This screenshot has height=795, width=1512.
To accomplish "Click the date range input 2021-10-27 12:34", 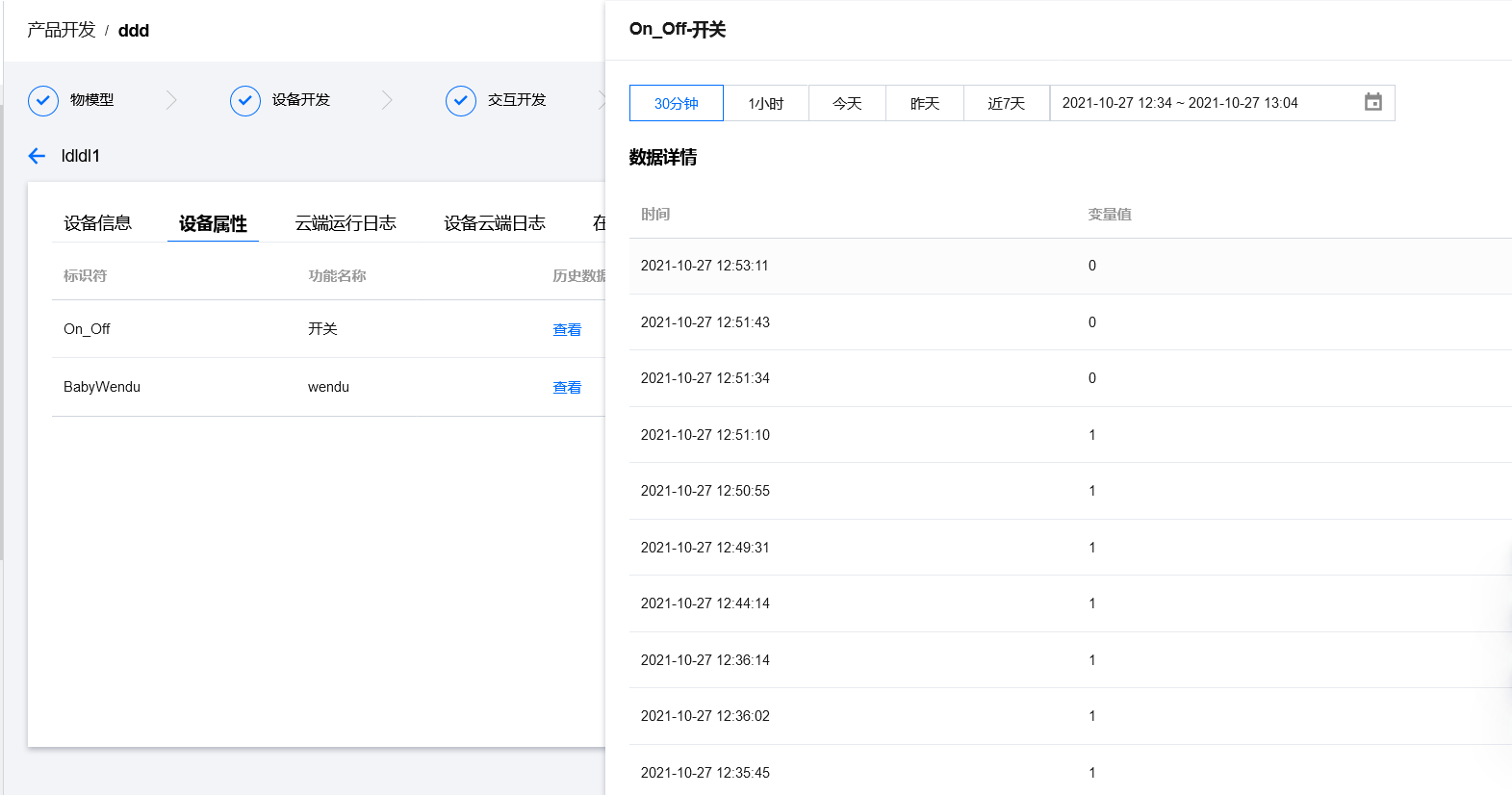I will click(x=1222, y=103).
